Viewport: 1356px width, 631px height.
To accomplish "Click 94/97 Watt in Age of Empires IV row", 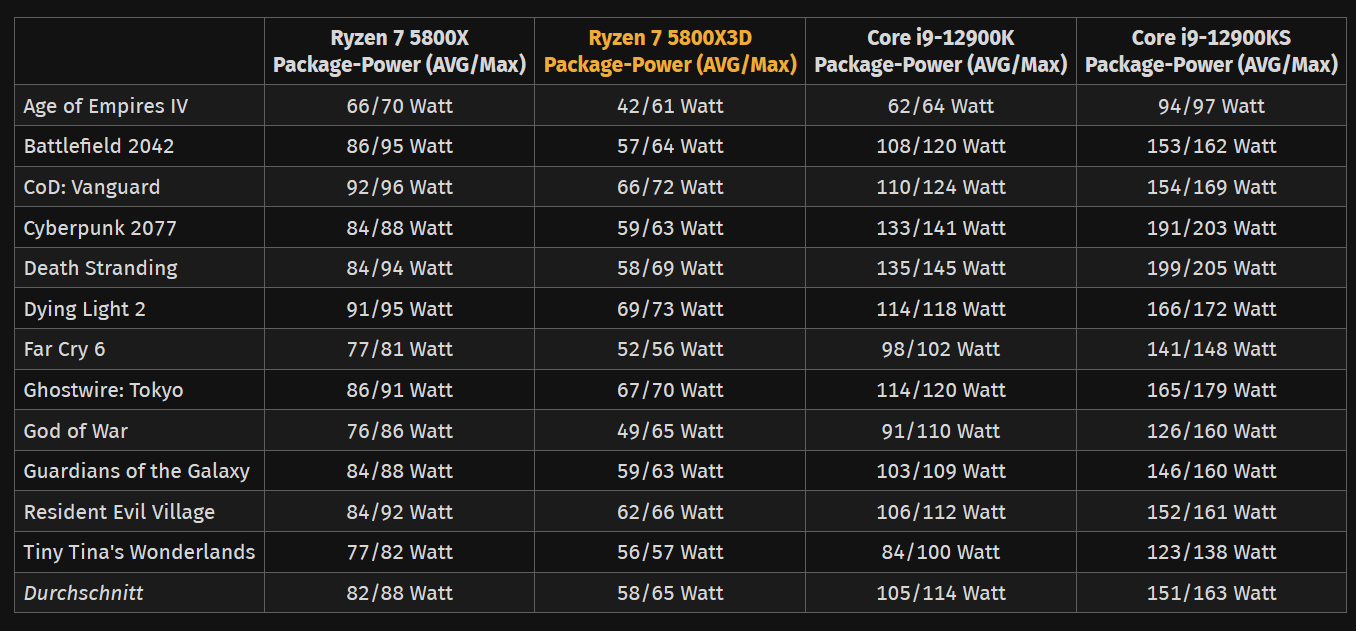I will pos(1211,106).
